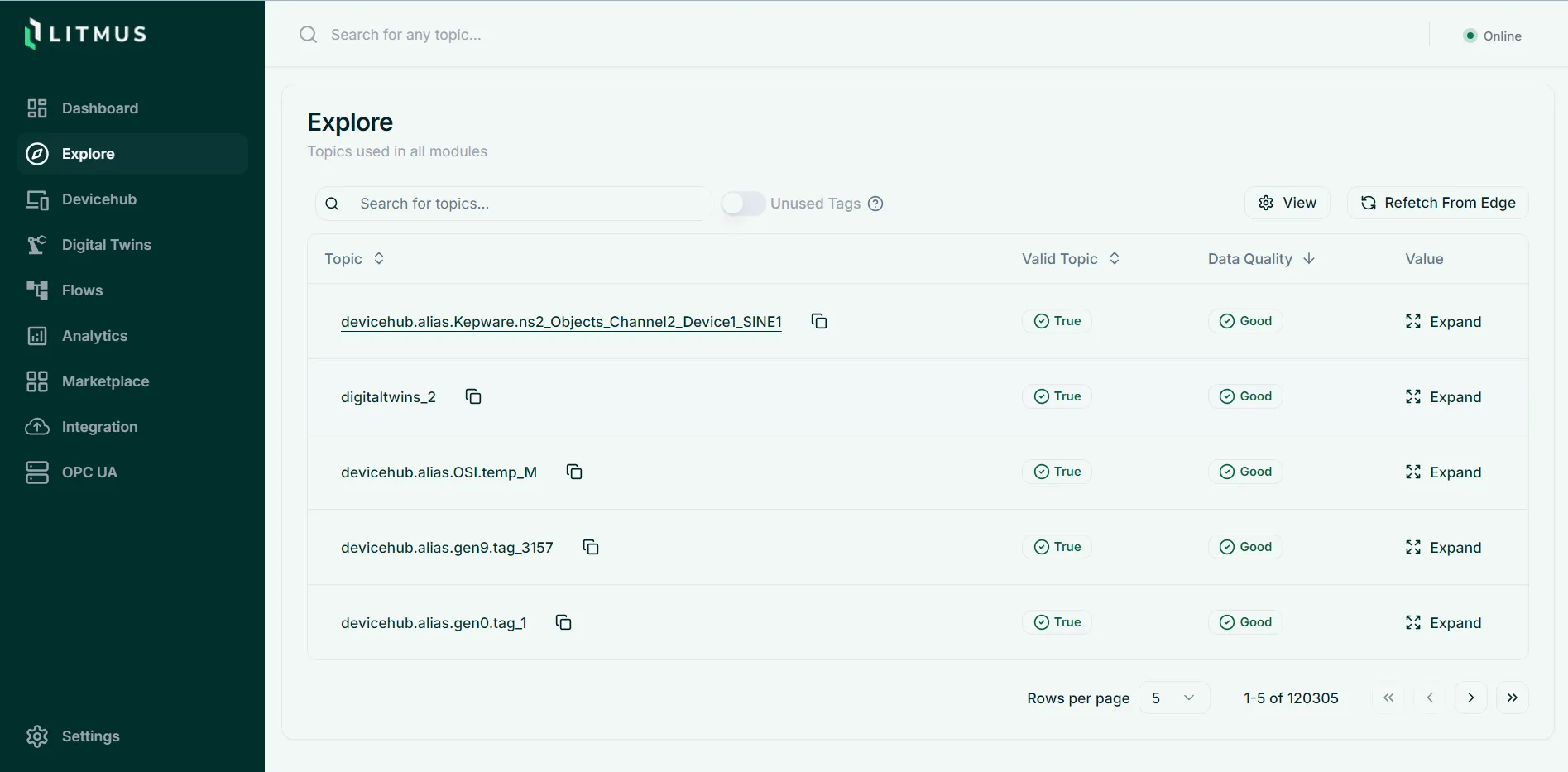Click Refetch From Edge
Image resolution: width=1568 pixels, height=772 pixels.
pos(1437,203)
